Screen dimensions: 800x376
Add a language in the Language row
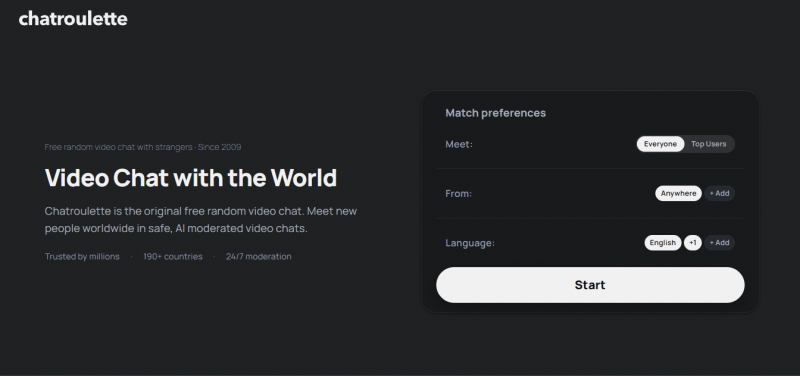pos(719,243)
